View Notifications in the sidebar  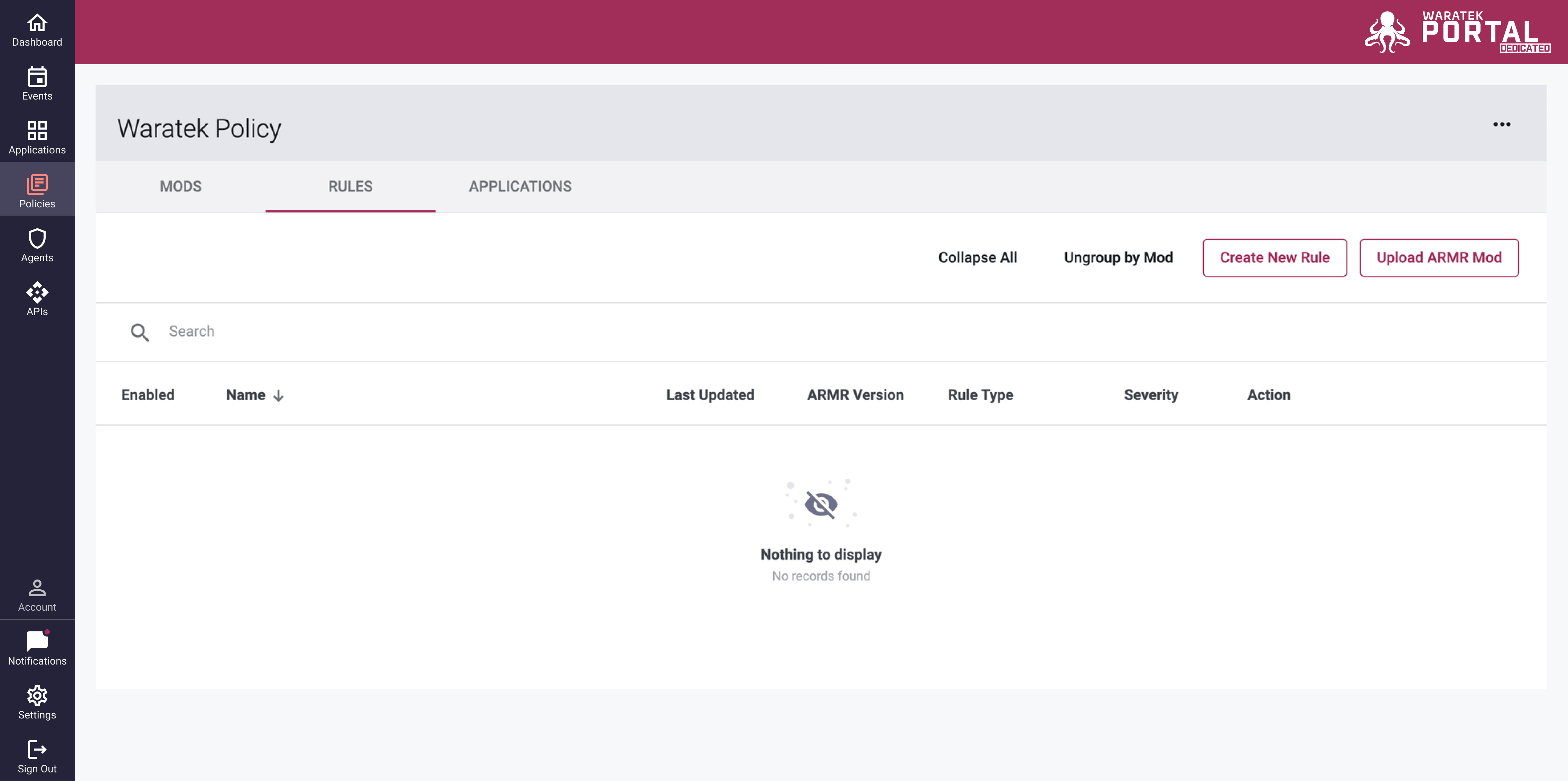tap(37, 649)
